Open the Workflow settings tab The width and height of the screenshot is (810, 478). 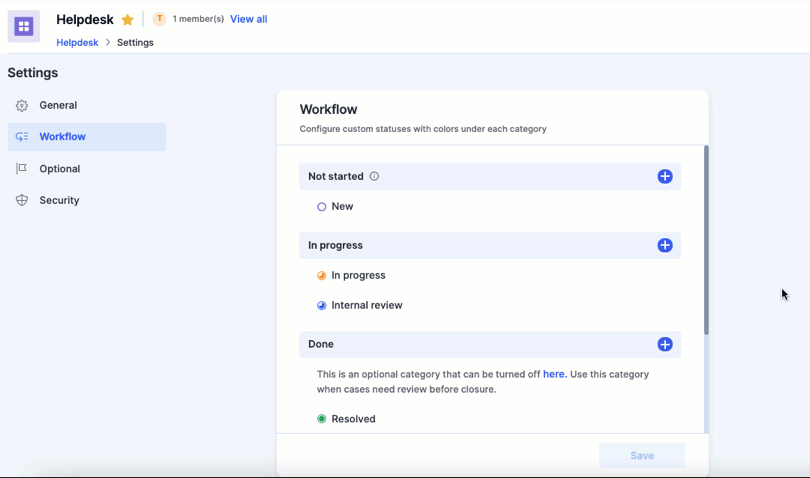87,137
